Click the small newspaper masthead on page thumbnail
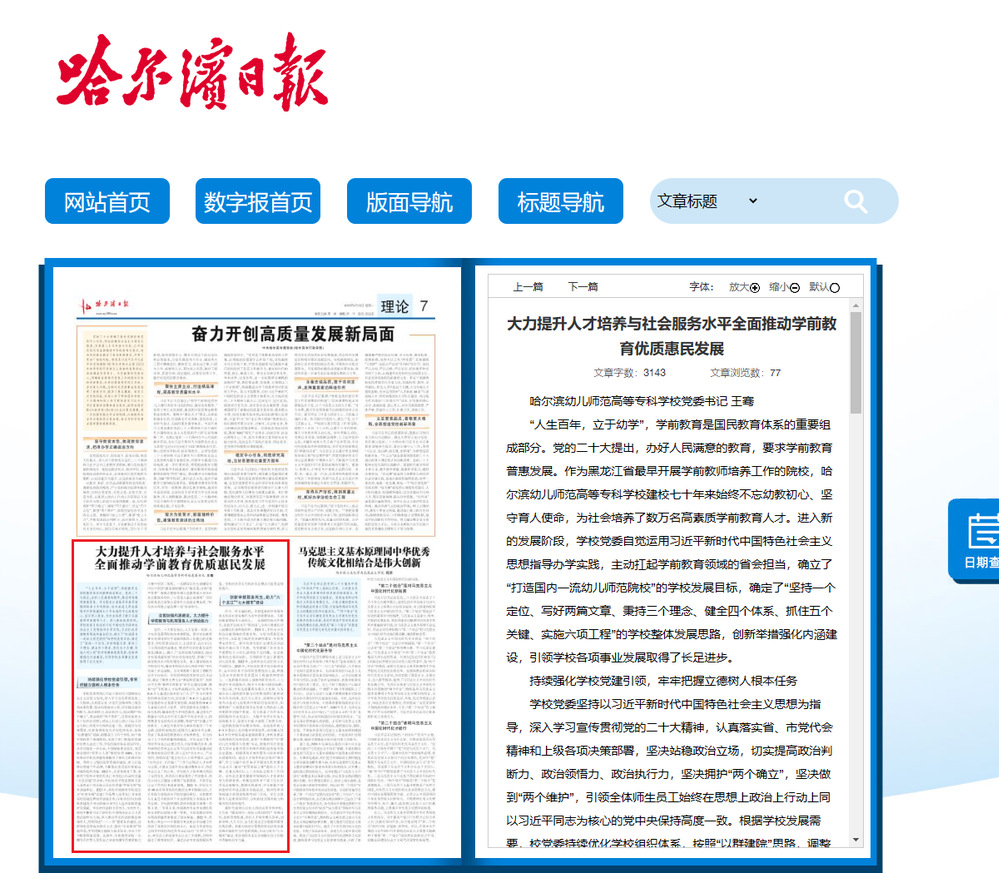 pos(104,306)
